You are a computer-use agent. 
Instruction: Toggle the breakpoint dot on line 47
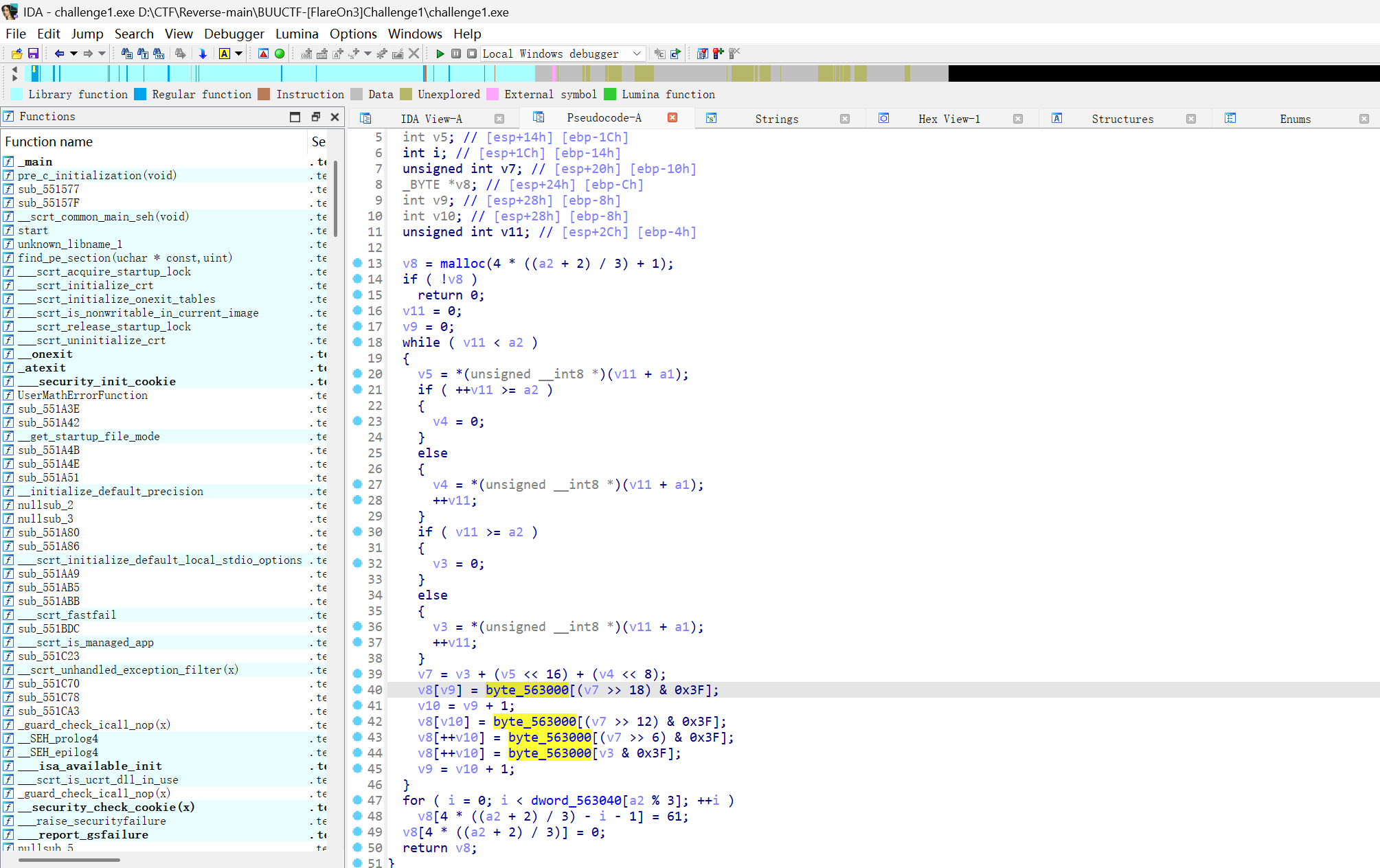click(358, 801)
